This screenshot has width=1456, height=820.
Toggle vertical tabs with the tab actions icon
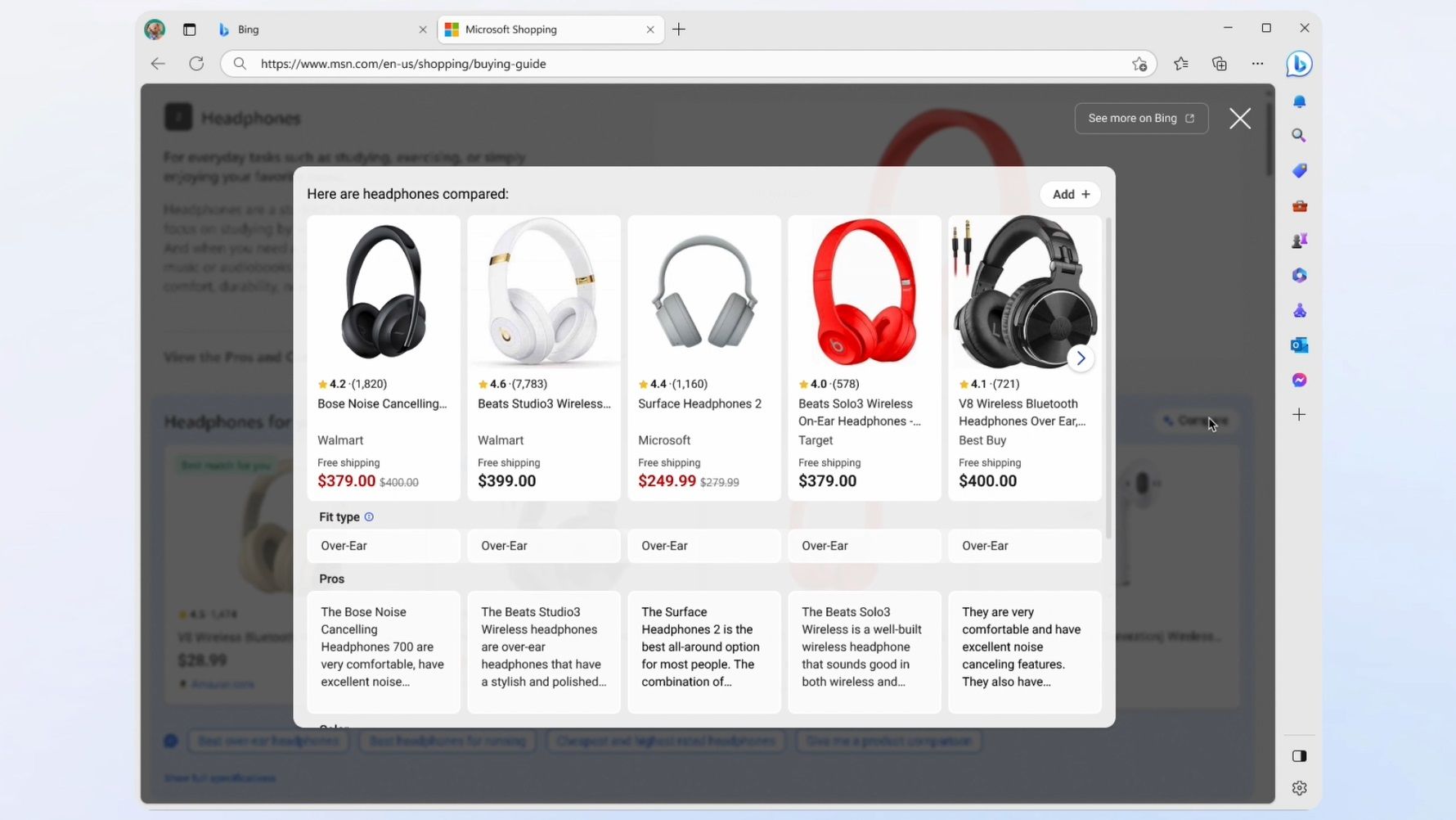[x=189, y=29]
